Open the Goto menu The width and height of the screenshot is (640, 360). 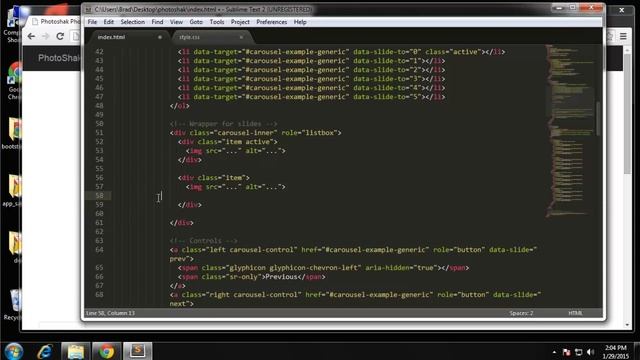point(196,22)
